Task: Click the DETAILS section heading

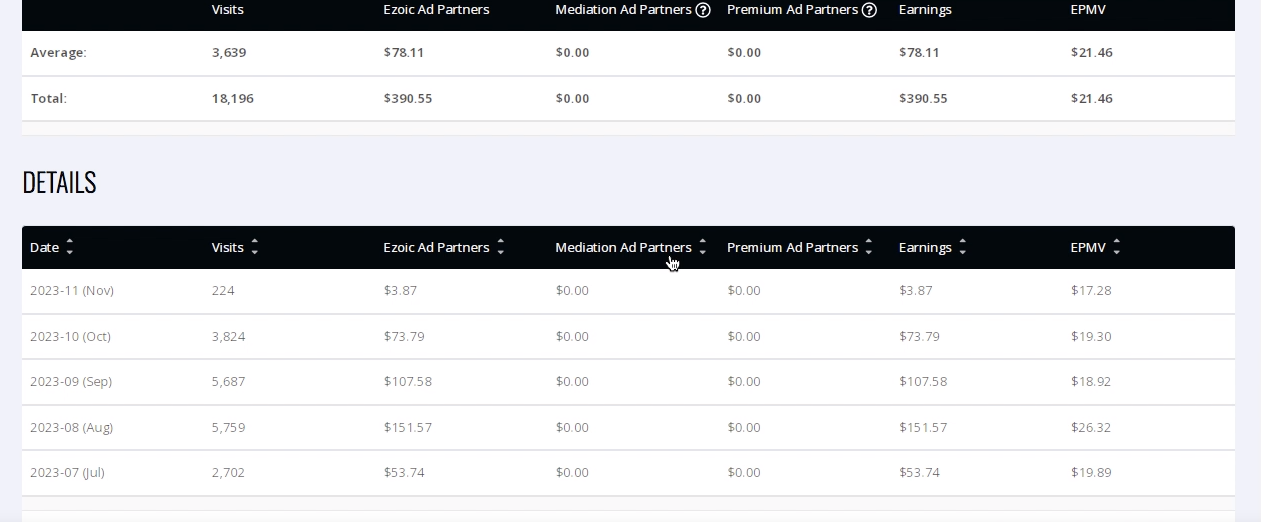Action: tap(59, 182)
